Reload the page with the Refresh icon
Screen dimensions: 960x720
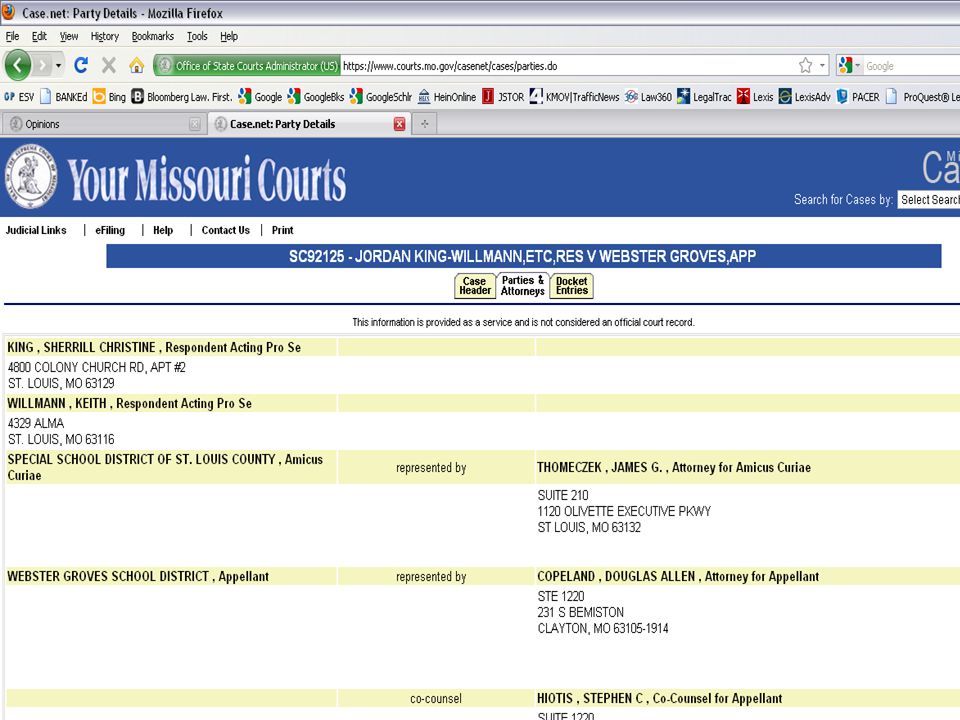click(81, 65)
